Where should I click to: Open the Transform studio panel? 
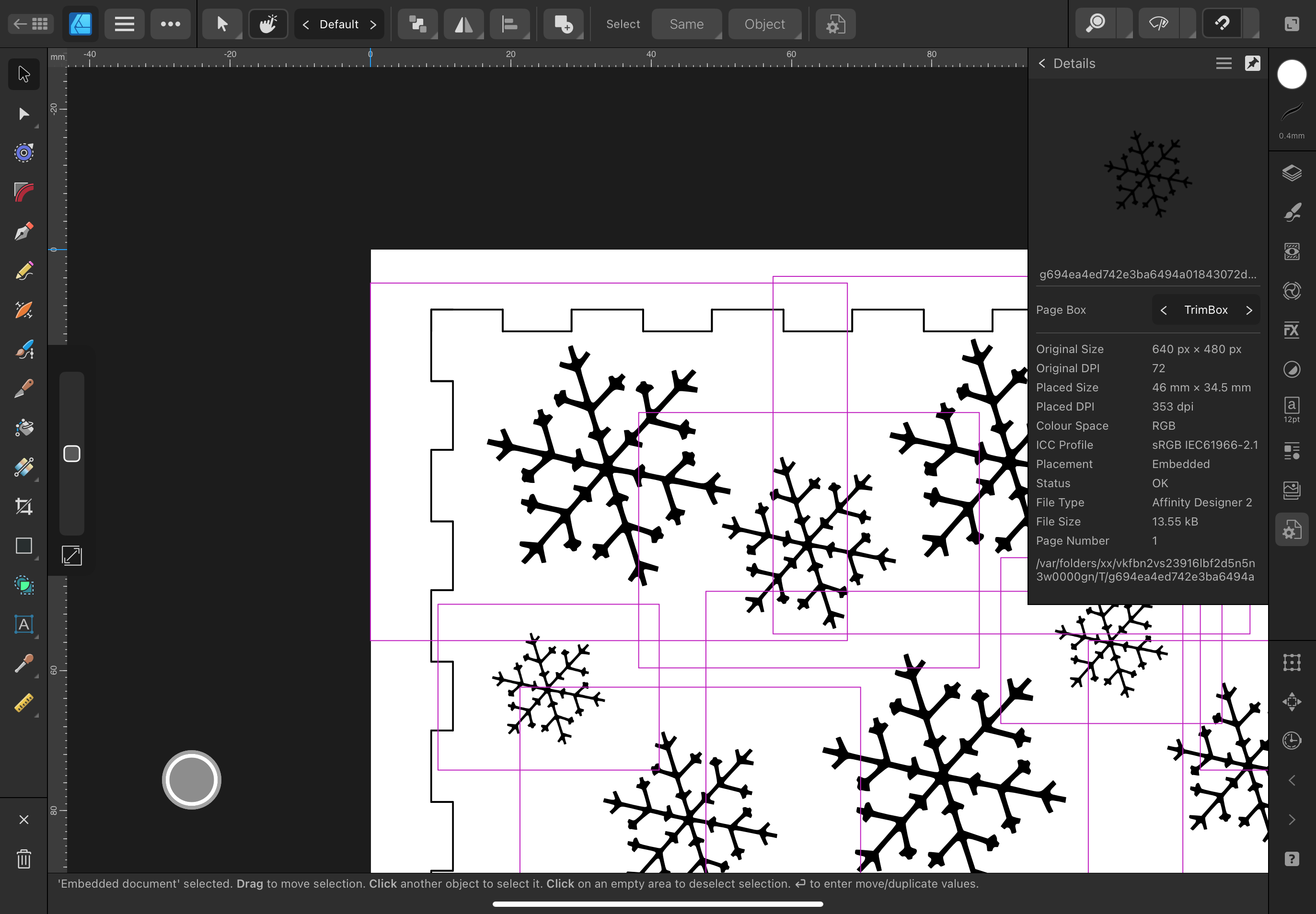click(x=1292, y=663)
